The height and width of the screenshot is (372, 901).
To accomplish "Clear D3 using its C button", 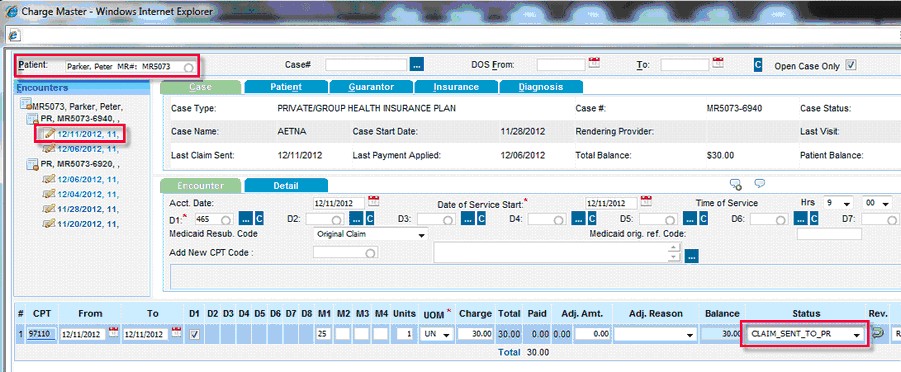I will click(x=482, y=218).
